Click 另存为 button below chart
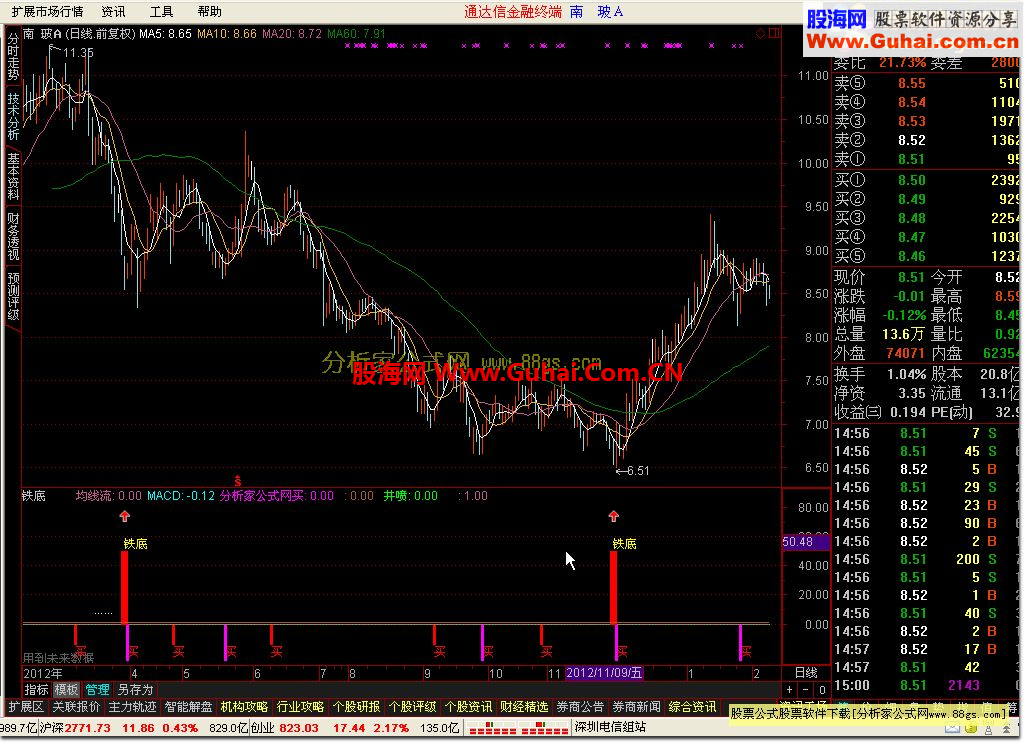 (x=135, y=689)
